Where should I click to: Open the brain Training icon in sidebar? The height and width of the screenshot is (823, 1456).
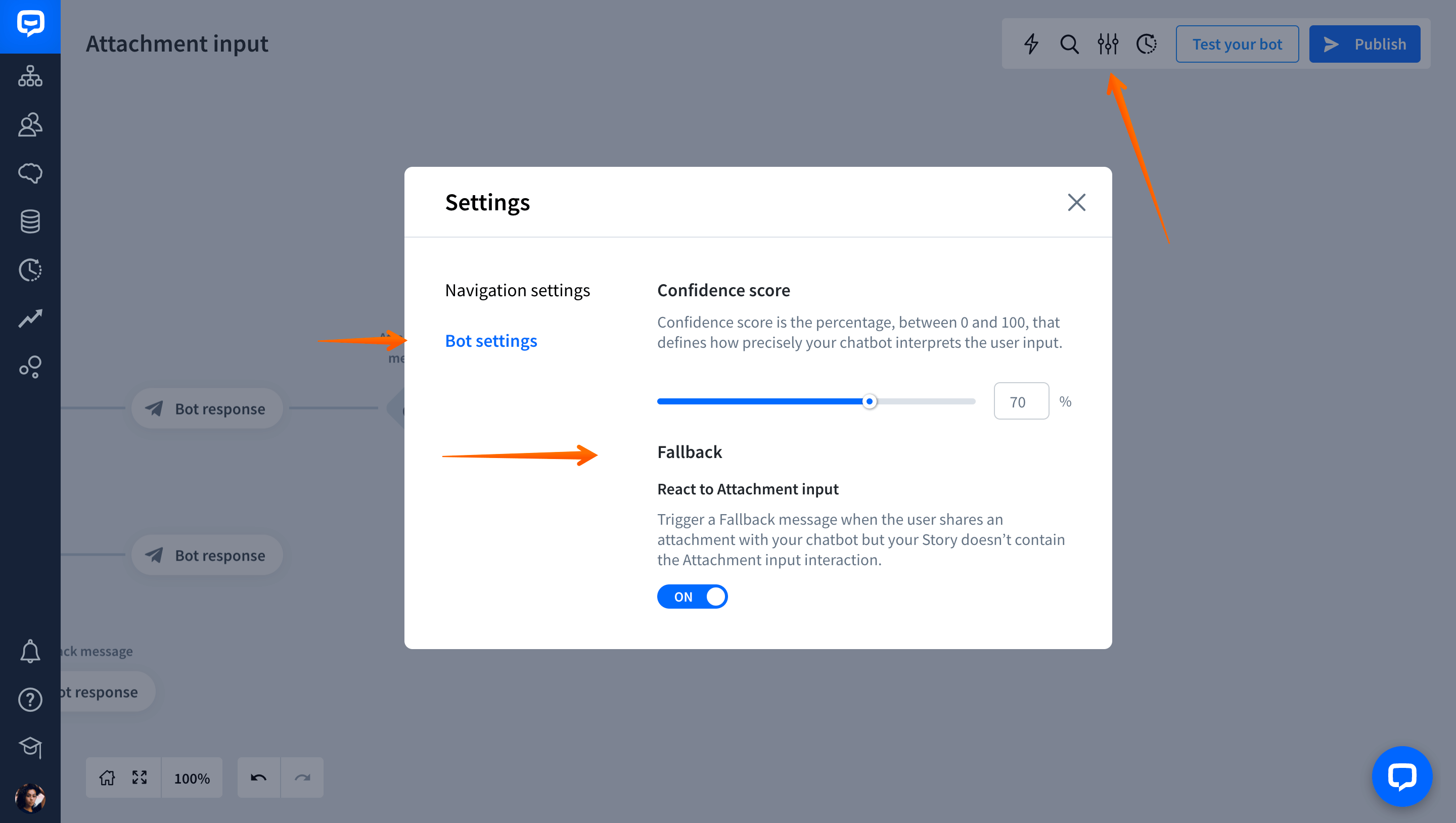click(30, 173)
